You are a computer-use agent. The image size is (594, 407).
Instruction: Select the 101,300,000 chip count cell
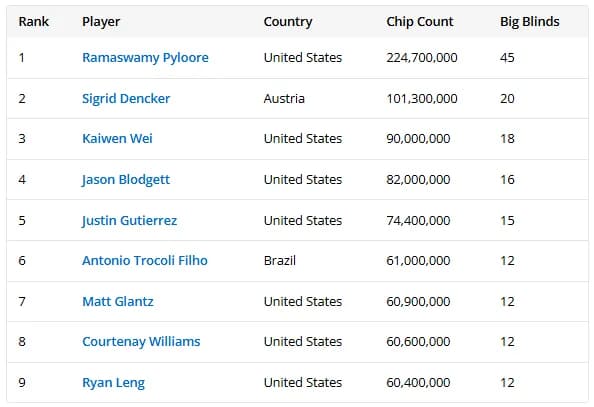click(422, 99)
